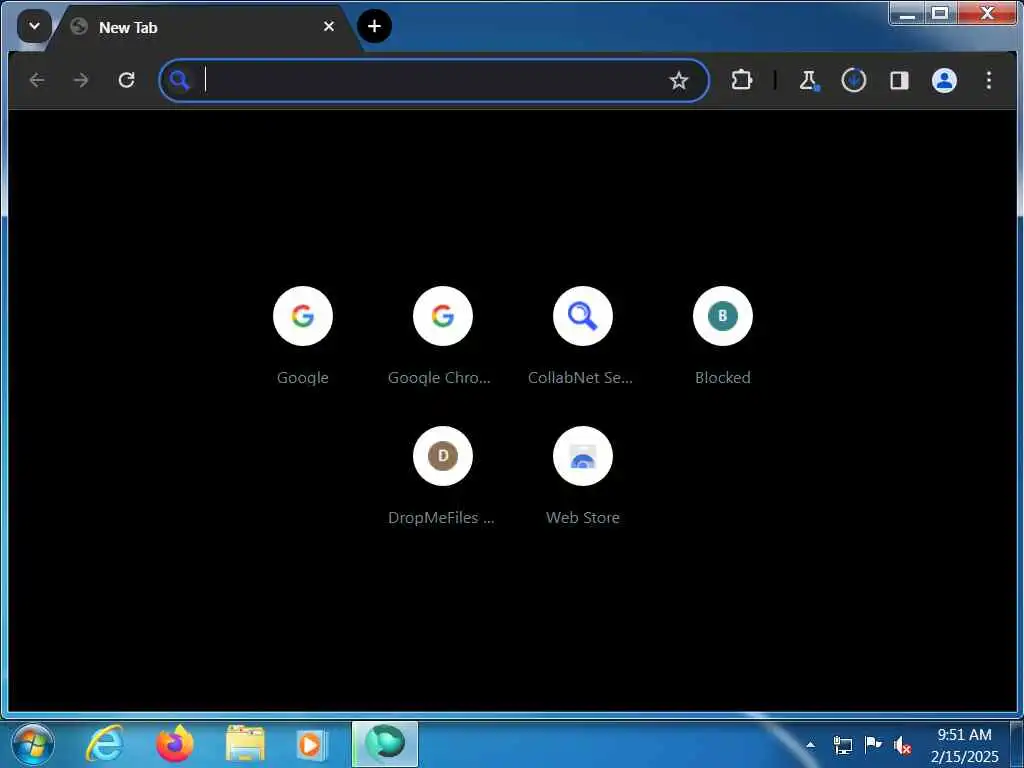Screen dimensions: 1024x768
Task: Reload the current page
Action: click(126, 80)
